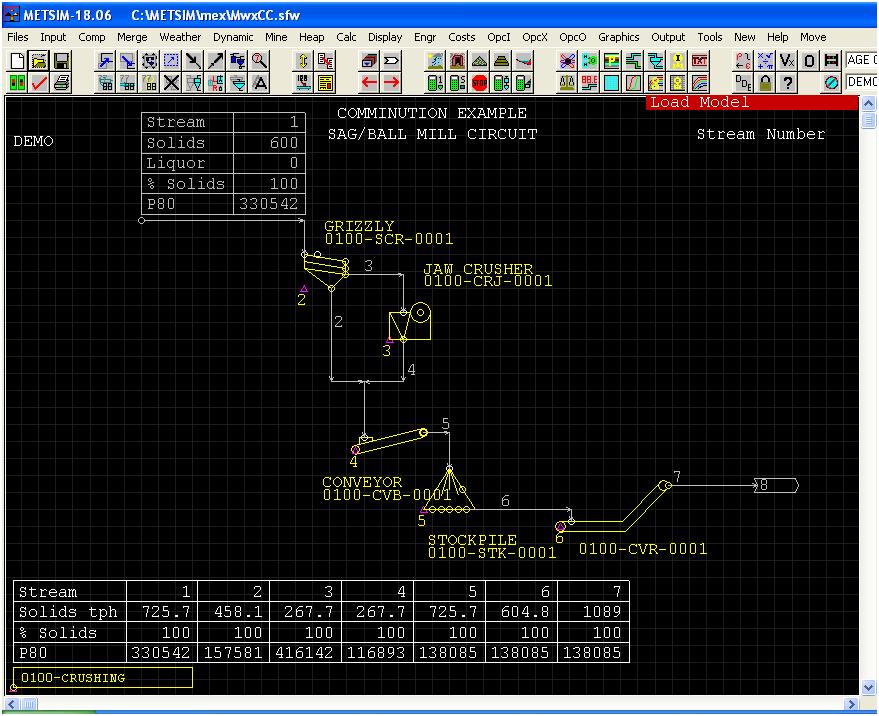
Task: Click the black X delete icon
Action: (172, 83)
